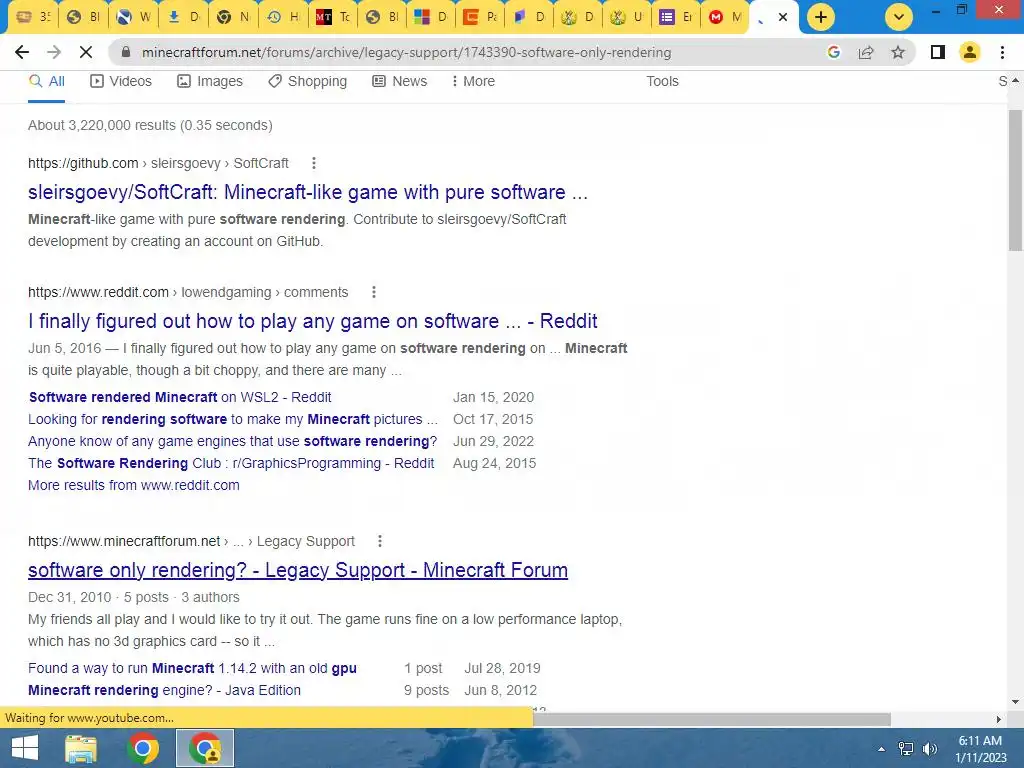Select the News search filter
This screenshot has height=768, width=1024.
pos(400,82)
